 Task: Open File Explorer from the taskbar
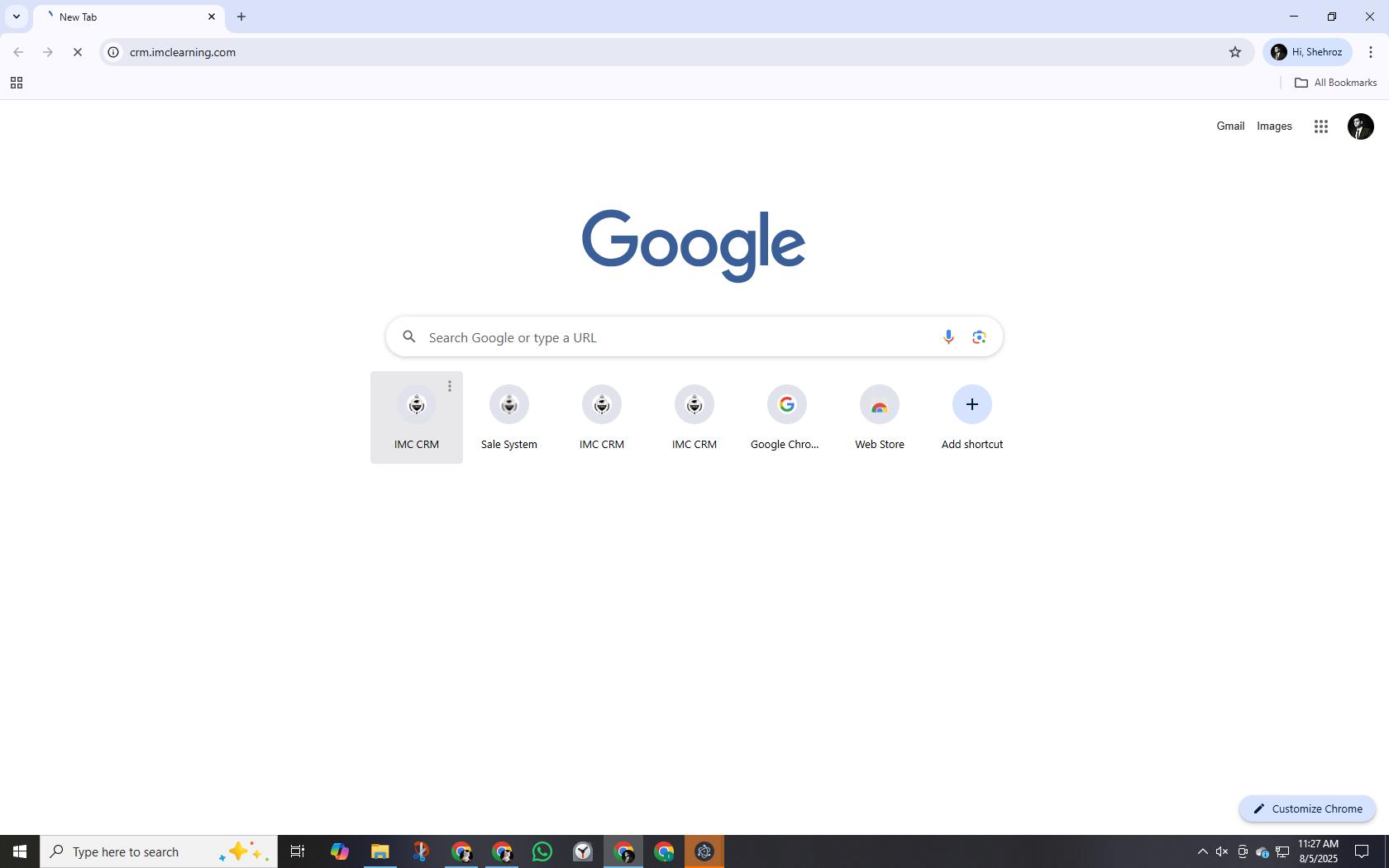379,851
